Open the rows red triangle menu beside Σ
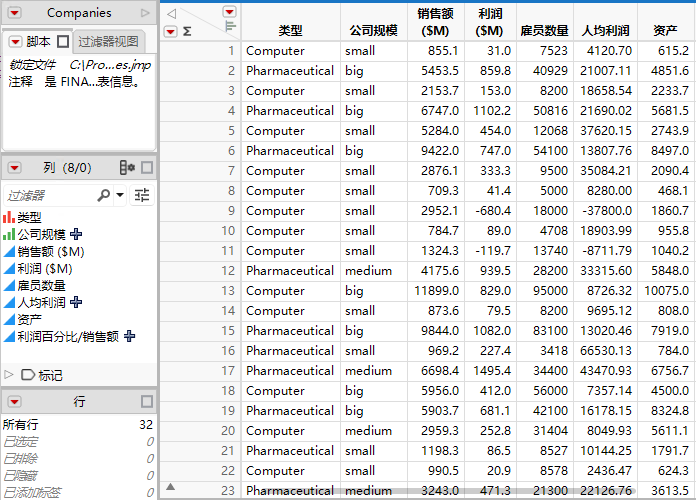 click(x=170, y=31)
